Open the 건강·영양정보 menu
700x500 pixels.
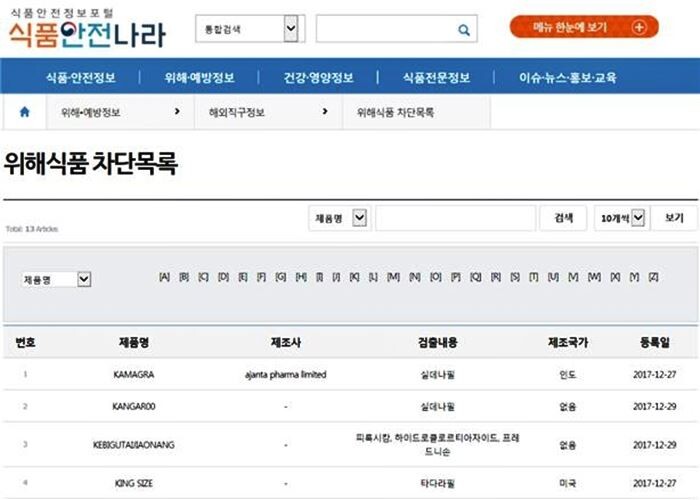(318, 77)
